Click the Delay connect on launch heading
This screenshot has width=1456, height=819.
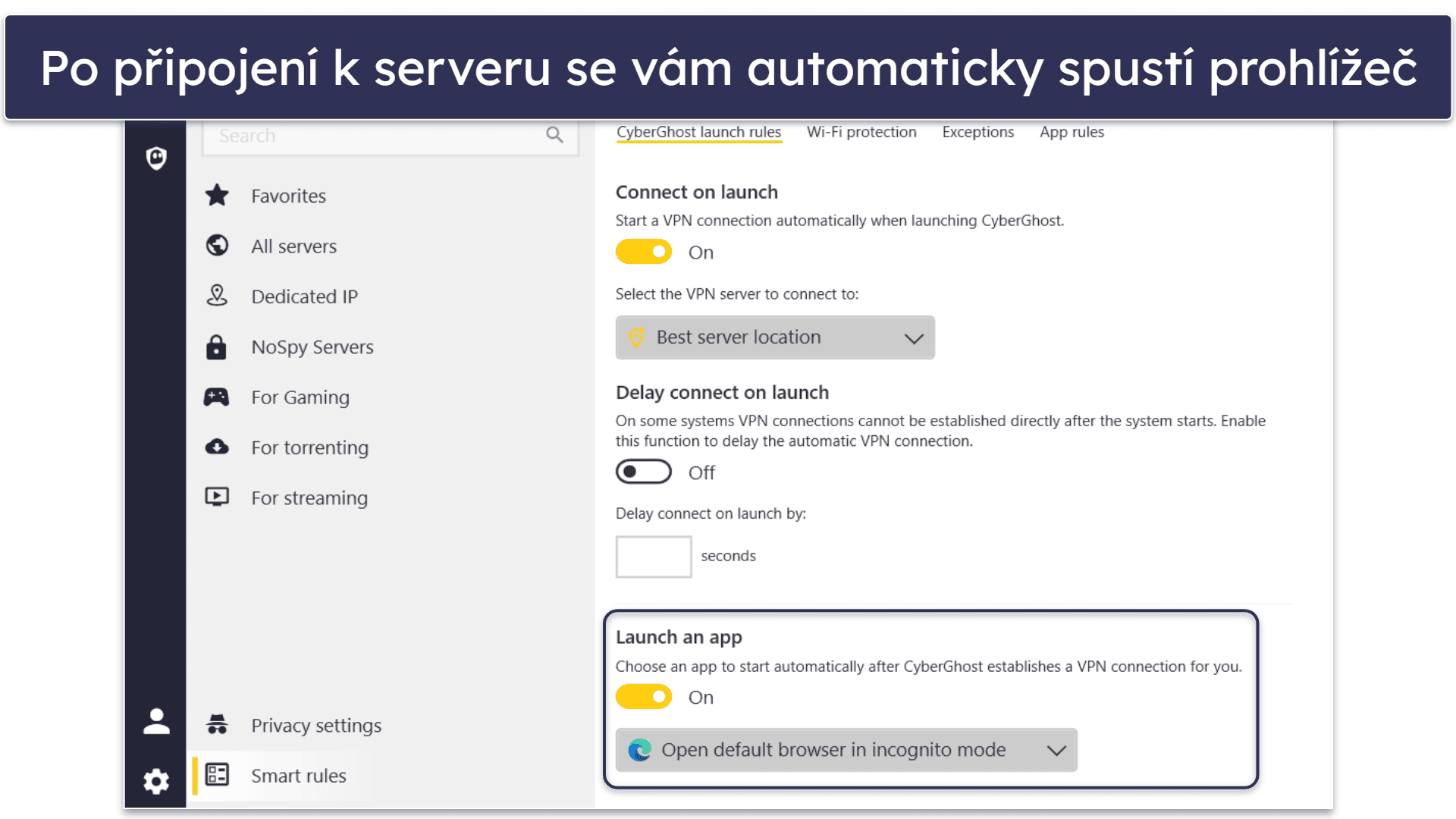722,392
